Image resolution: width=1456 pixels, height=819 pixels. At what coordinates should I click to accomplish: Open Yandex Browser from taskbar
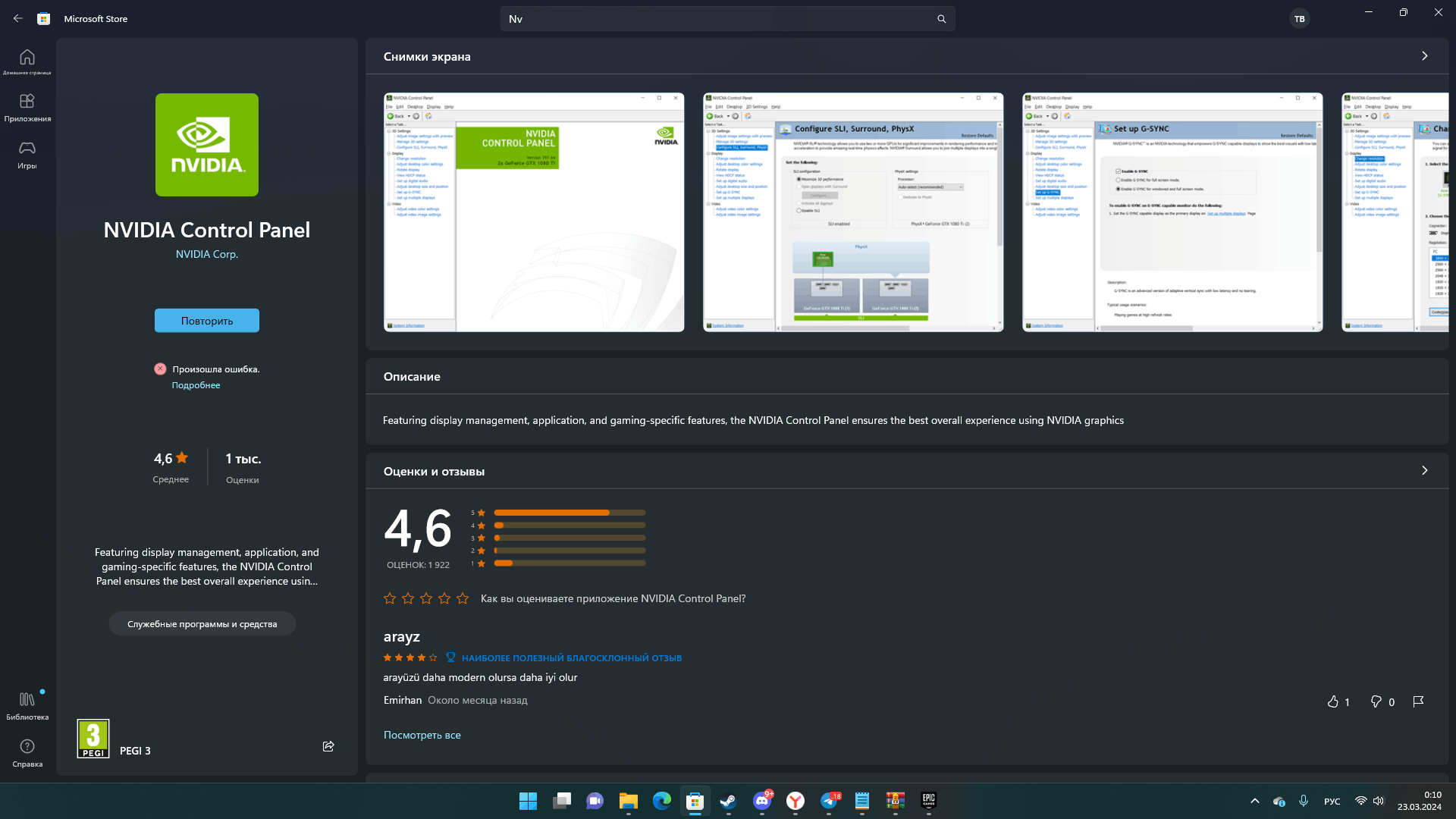point(795,801)
